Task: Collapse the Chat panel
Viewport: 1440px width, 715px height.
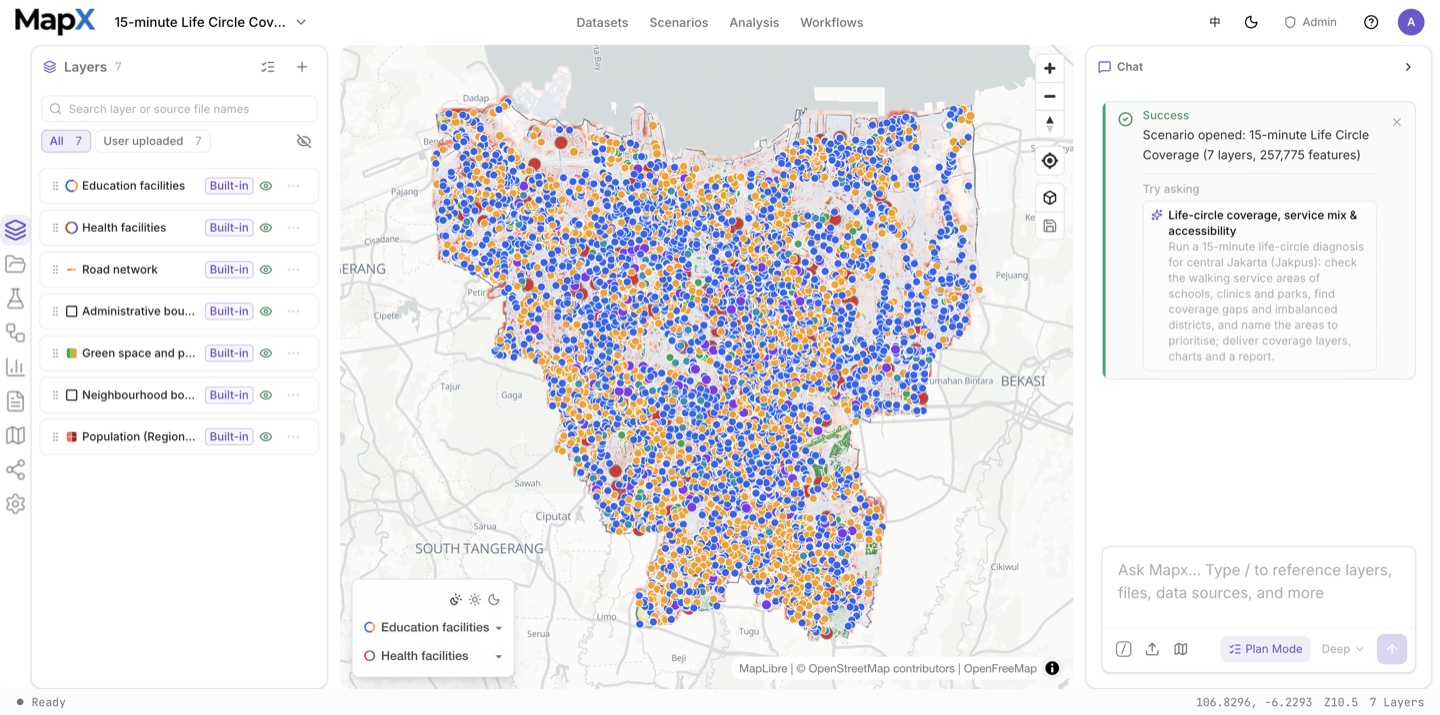Action: (x=1408, y=67)
